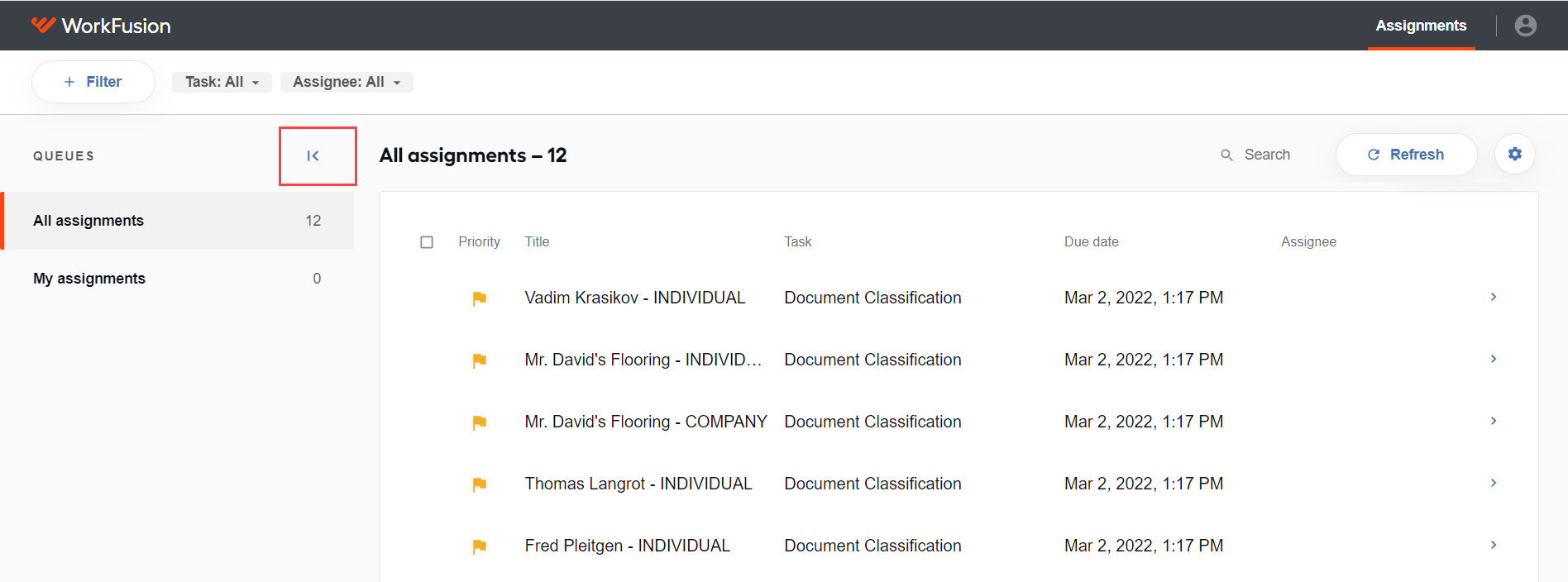
Task: Click priority flag for Thomas Langrot row
Action: pos(479,484)
